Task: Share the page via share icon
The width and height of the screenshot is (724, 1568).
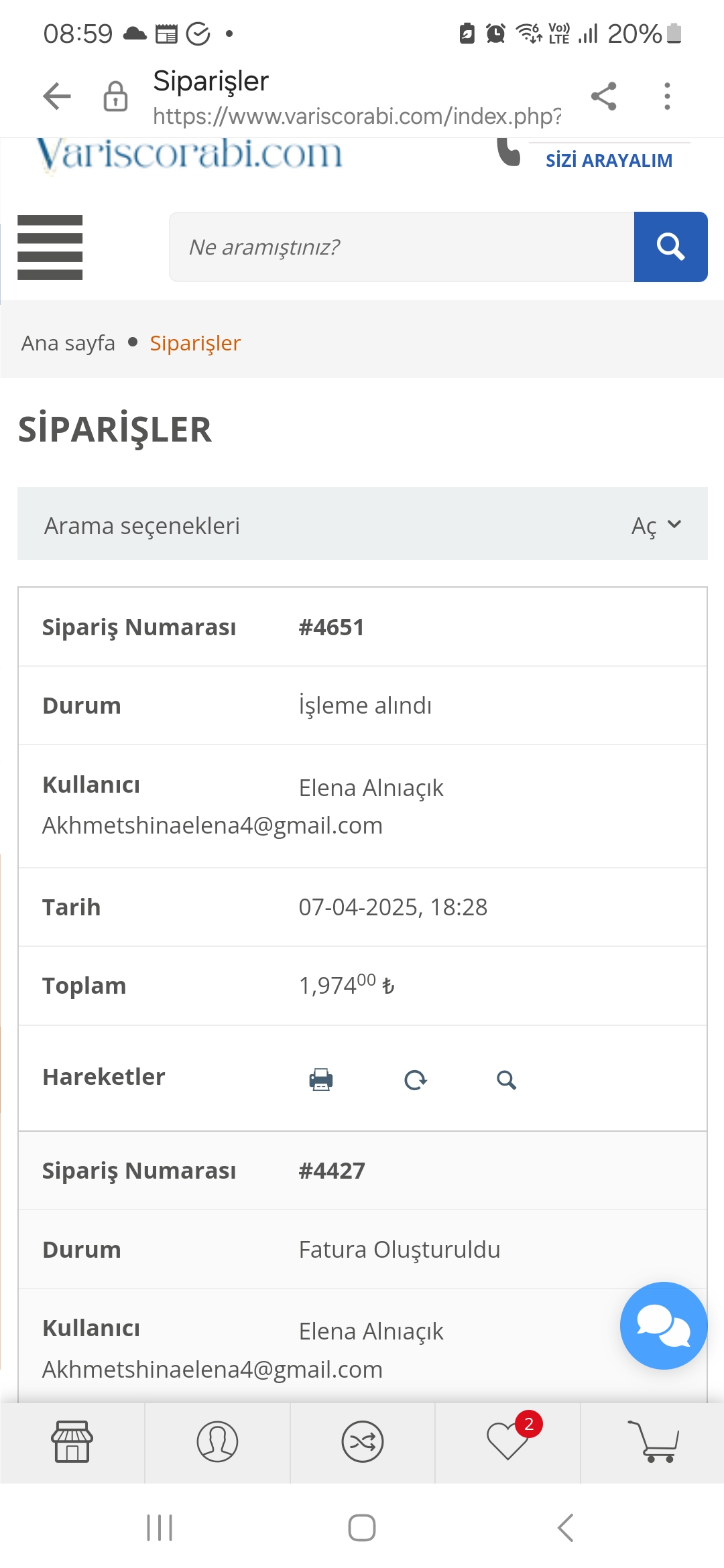Action: pos(604,96)
